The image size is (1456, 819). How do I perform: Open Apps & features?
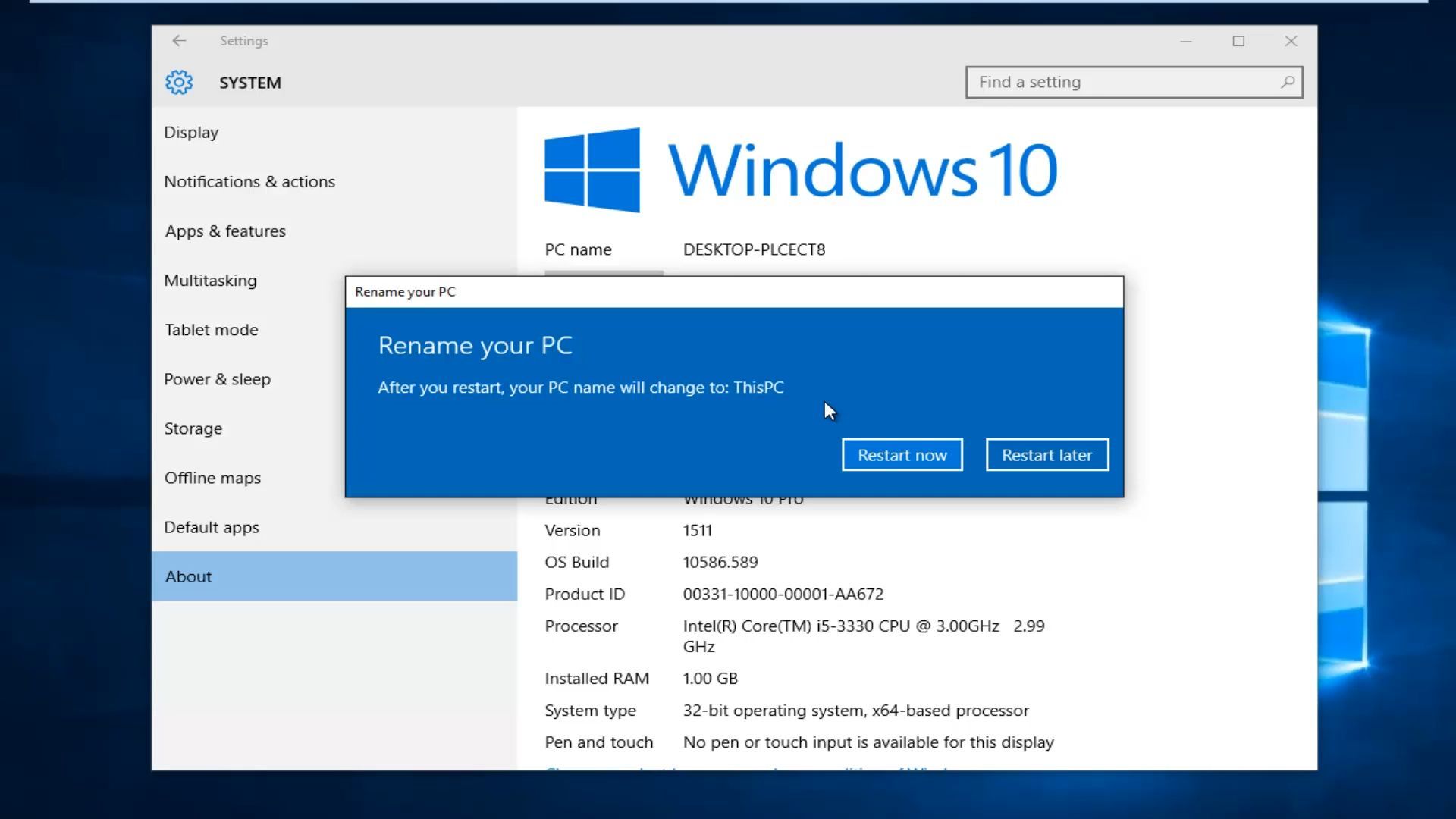pyautogui.click(x=334, y=231)
